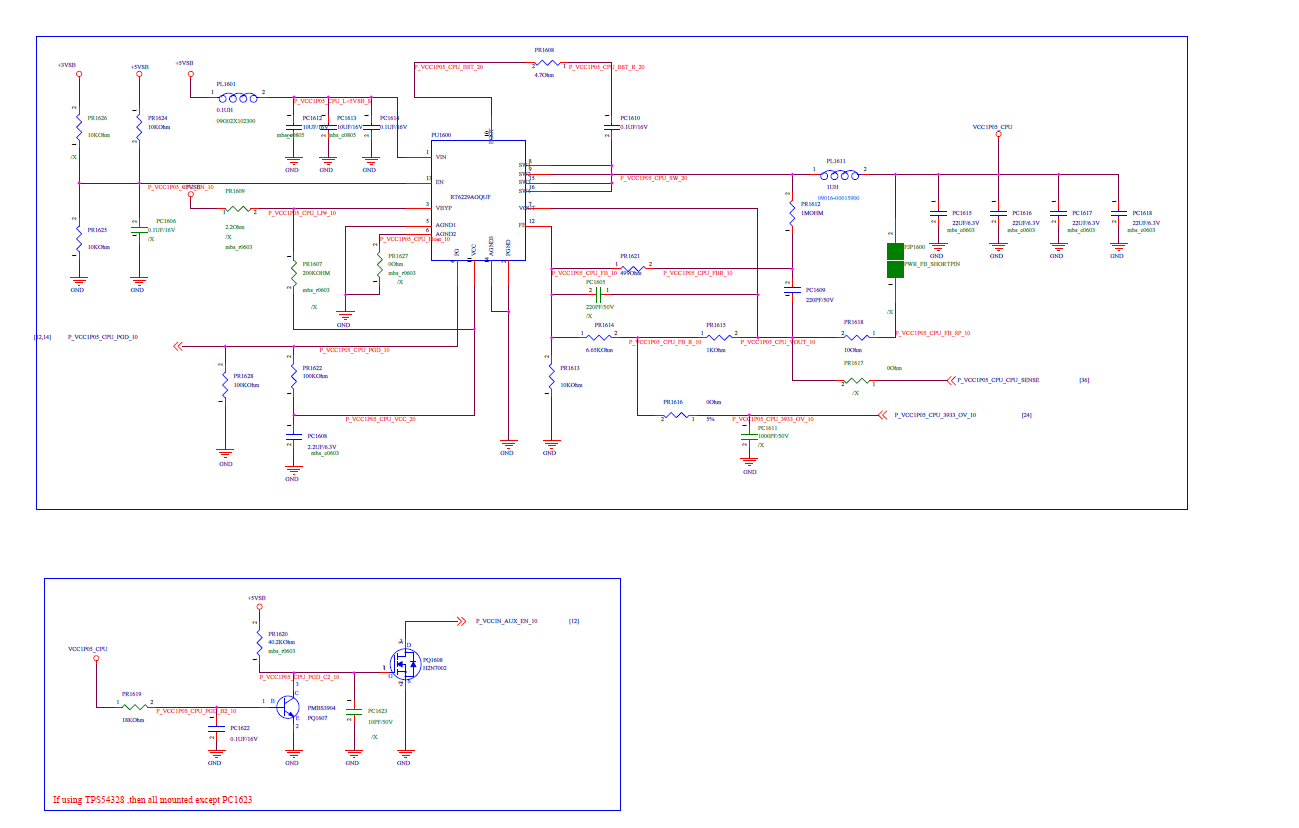Select the PQ1607 PMBS3904 transistor symbol
Screen dimensions: 1299x828
pos(288,708)
